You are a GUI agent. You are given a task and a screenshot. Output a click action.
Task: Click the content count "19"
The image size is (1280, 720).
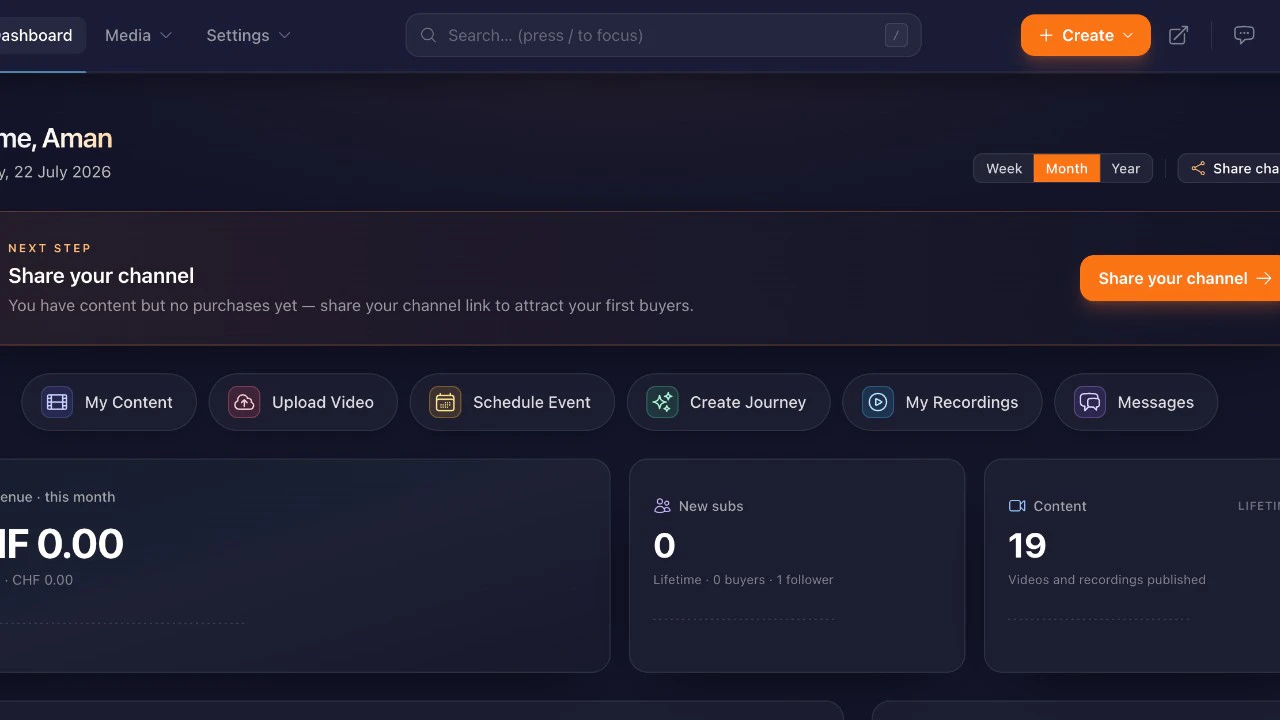pyautogui.click(x=1027, y=545)
